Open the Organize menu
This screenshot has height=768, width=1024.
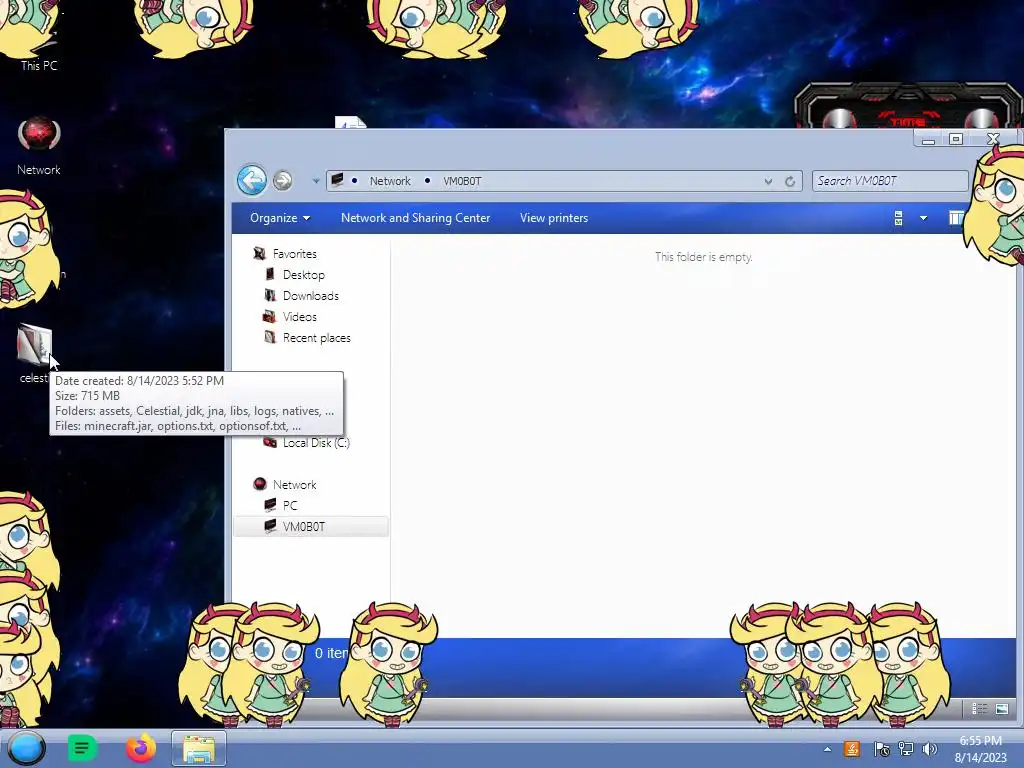280,218
